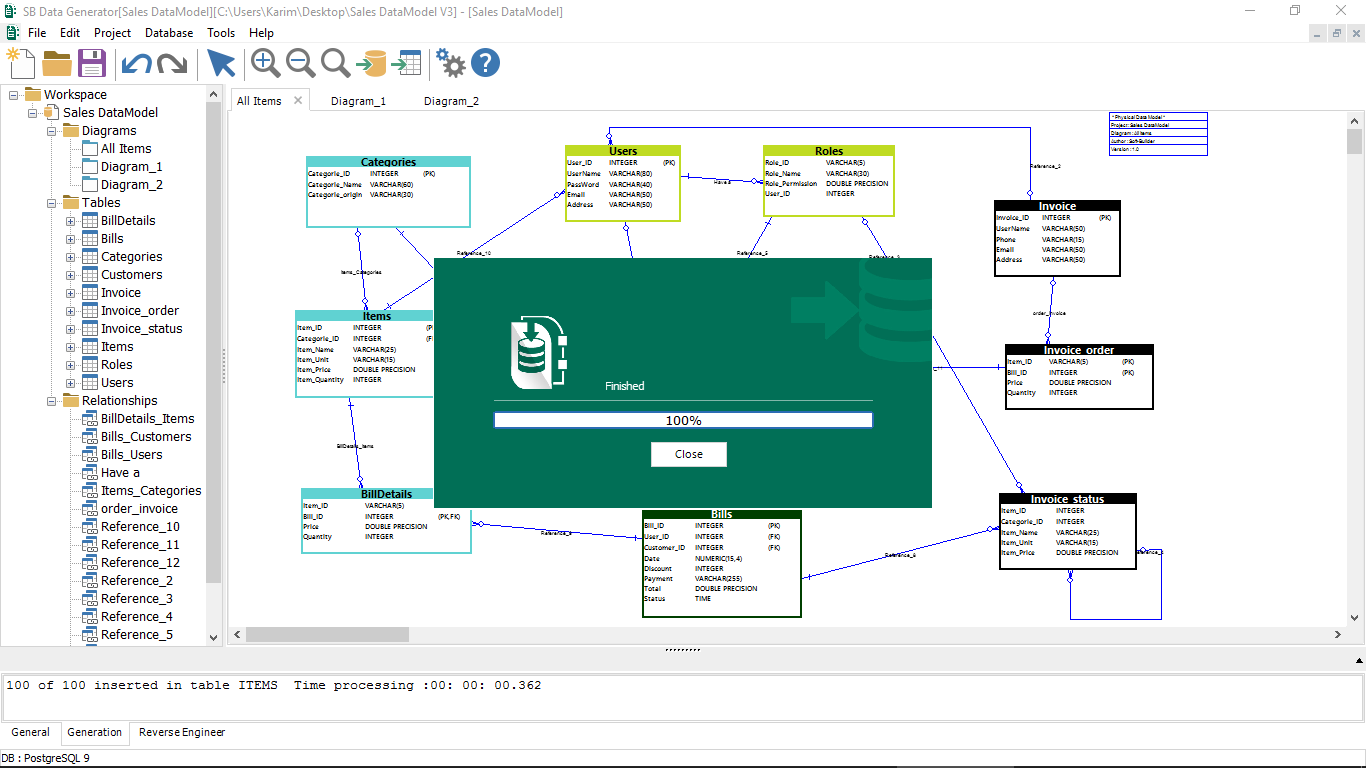Click the tree panel scroll-down arrow
Image resolution: width=1366 pixels, height=768 pixels.
point(213,636)
